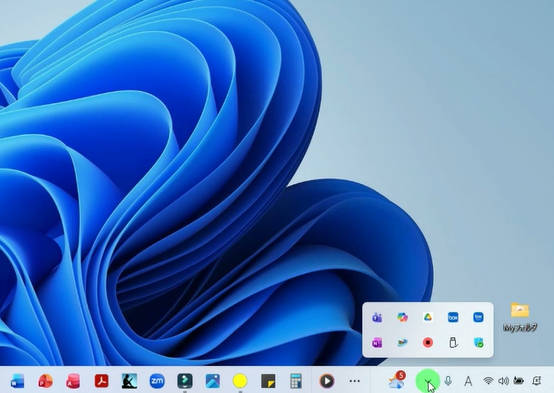
Task: Launch the Kindle reader app icon
Action: (129, 381)
